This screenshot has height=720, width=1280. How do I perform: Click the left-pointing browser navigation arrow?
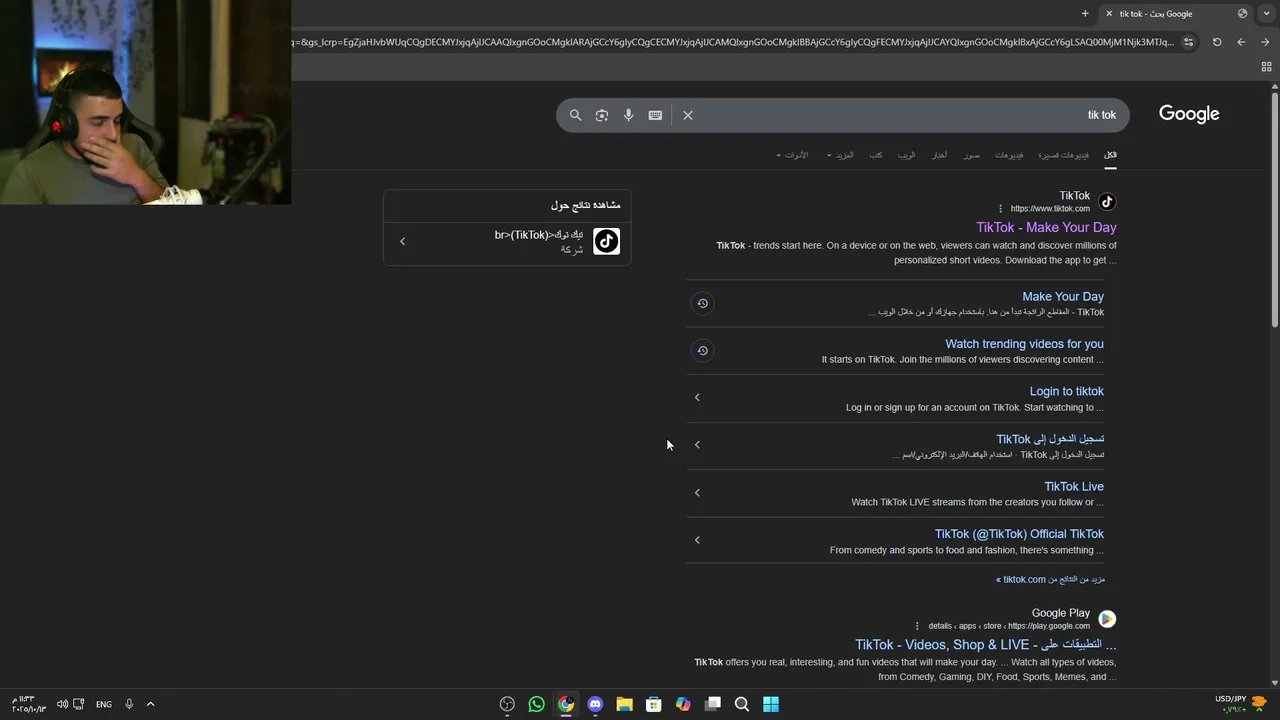(1241, 42)
